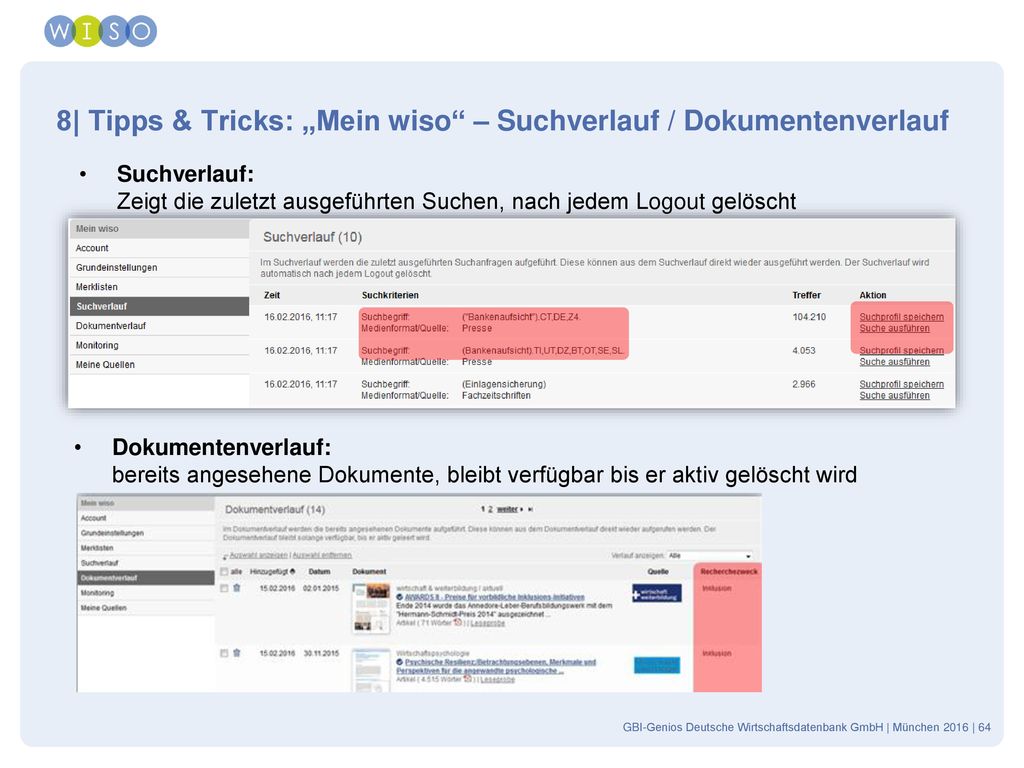
Task: Tick the checkbox for the AWARDS II row
Action: (224, 588)
